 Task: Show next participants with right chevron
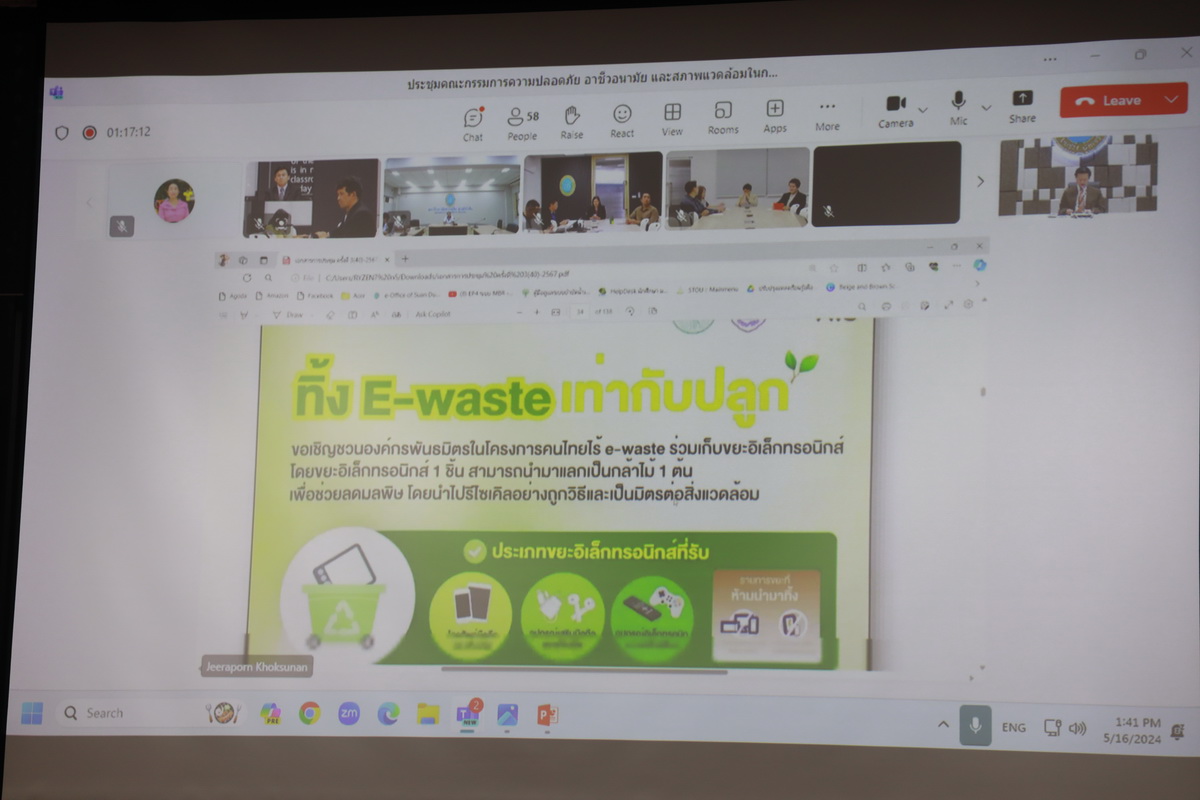pos(980,181)
